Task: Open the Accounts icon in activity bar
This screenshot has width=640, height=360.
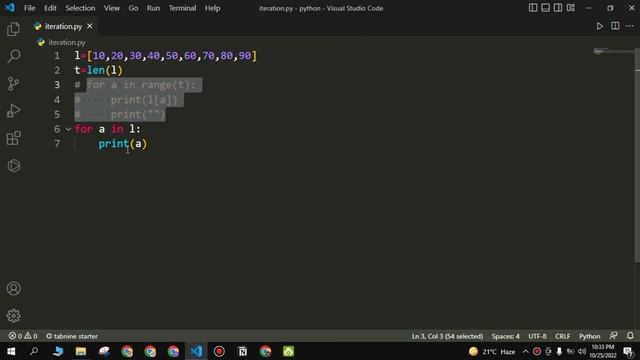Action: point(13,288)
